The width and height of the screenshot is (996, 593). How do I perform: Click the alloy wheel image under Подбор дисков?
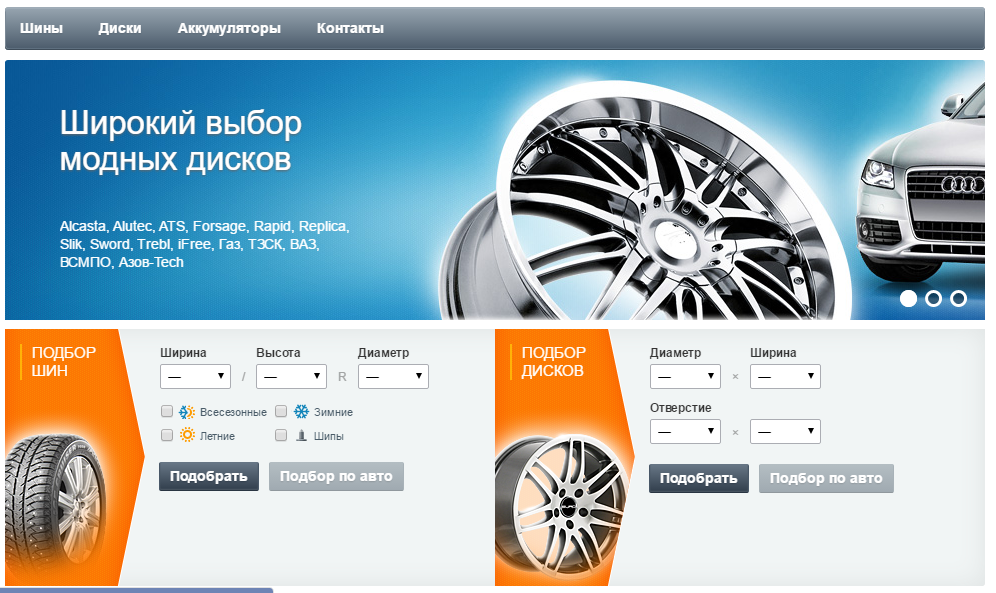tap(560, 505)
